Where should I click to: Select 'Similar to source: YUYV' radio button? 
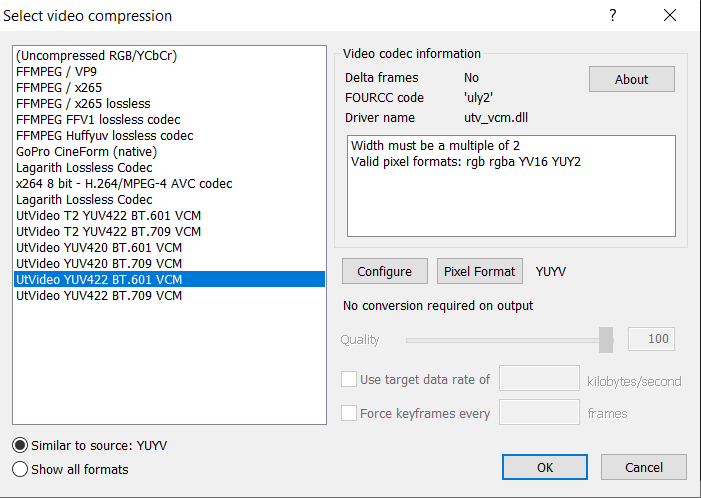(20, 445)
